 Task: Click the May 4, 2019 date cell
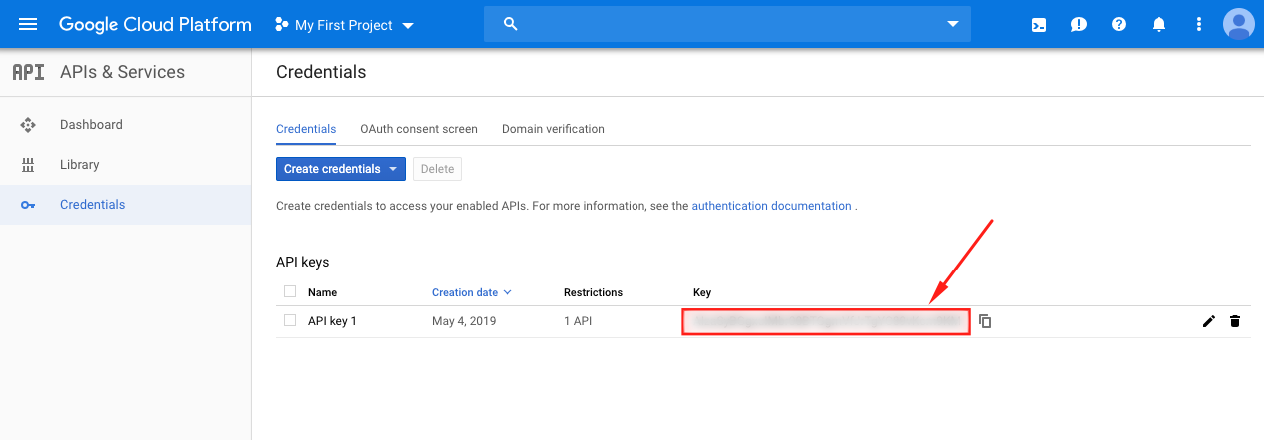point(464,321)
